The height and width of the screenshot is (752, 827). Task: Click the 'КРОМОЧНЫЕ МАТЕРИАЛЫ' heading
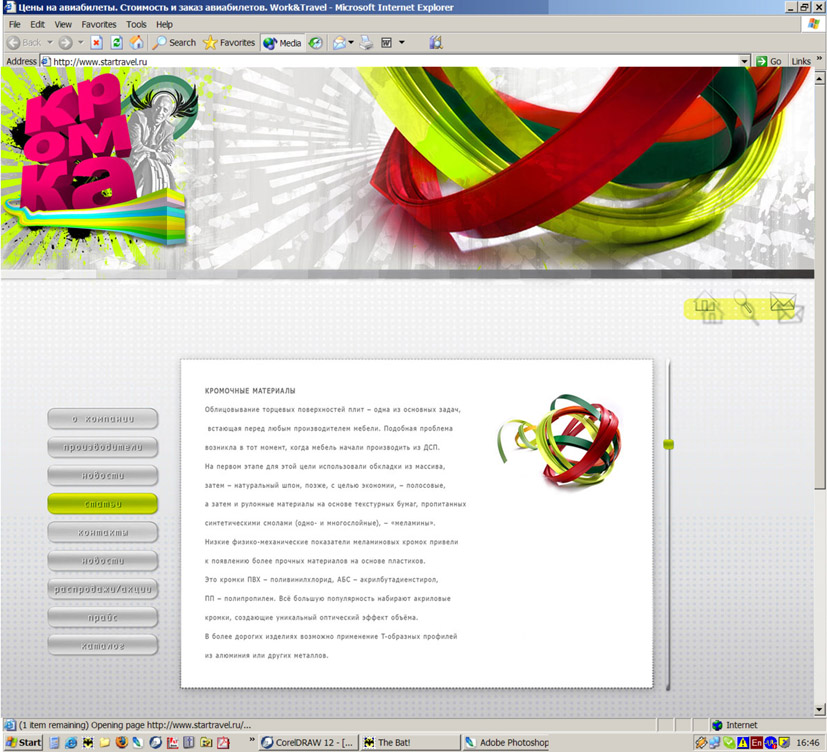250,391
